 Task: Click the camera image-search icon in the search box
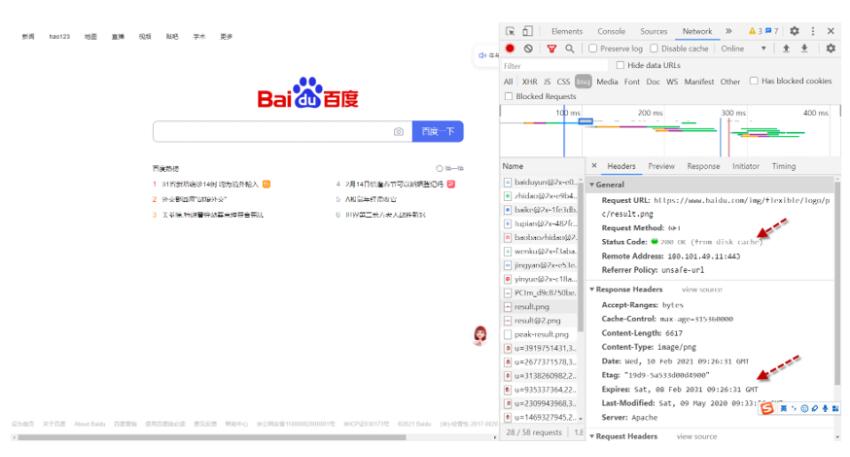(x=398, y=132)
